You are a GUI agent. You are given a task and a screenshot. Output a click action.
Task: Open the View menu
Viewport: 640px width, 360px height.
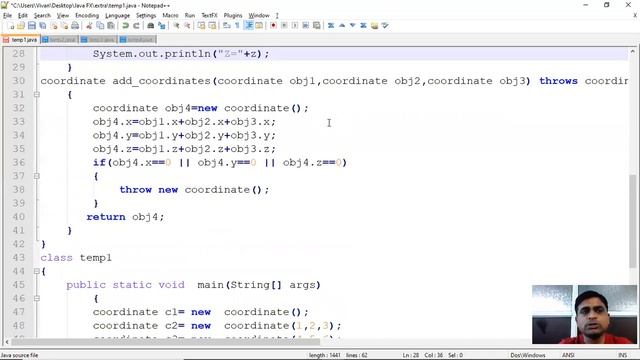pyautogui.click(x=62, y=16)
